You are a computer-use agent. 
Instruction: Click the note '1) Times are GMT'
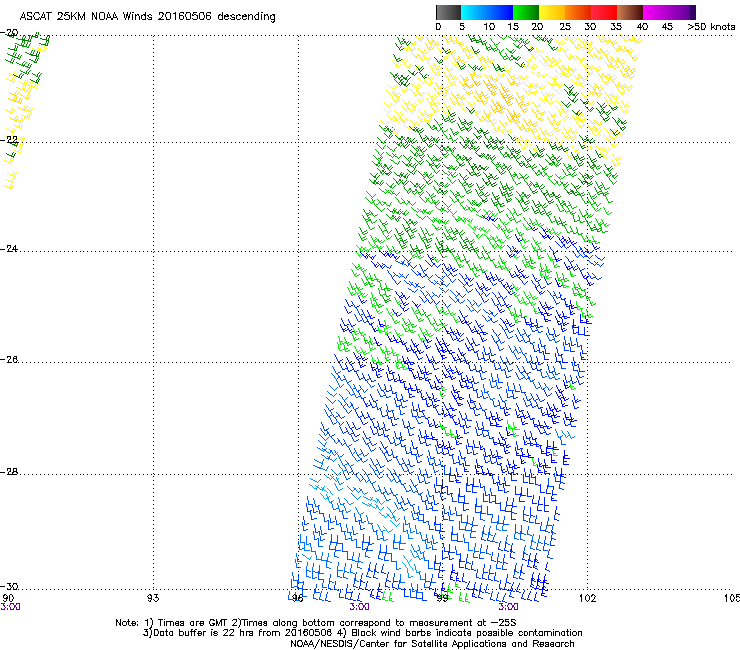188,623
